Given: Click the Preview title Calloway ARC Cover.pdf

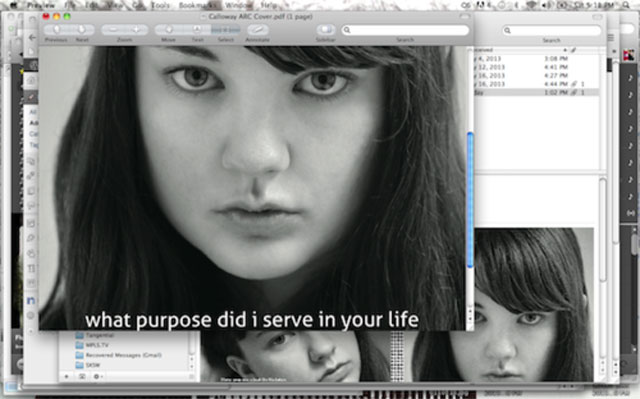Looking at the screenshot, I should click(260, 17).
